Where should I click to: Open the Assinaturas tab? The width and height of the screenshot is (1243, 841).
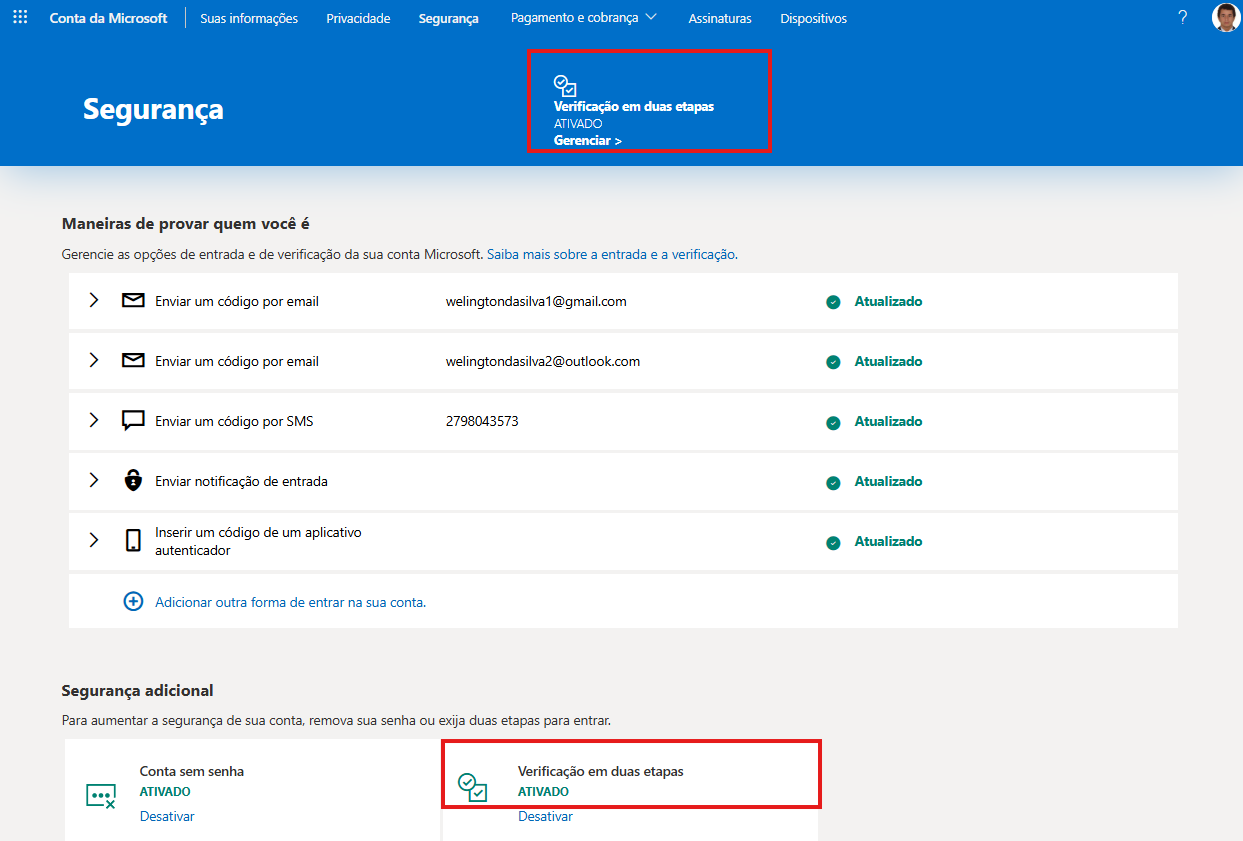click(x=720, y=18)
